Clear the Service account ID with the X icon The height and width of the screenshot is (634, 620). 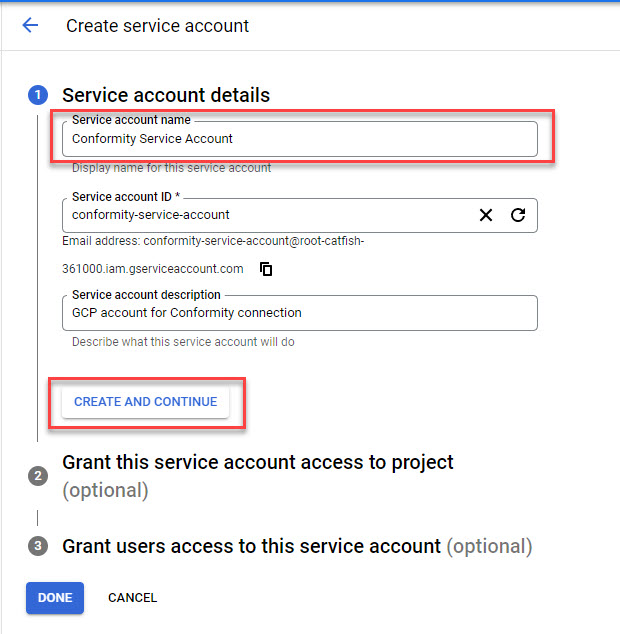coord(486,215)
